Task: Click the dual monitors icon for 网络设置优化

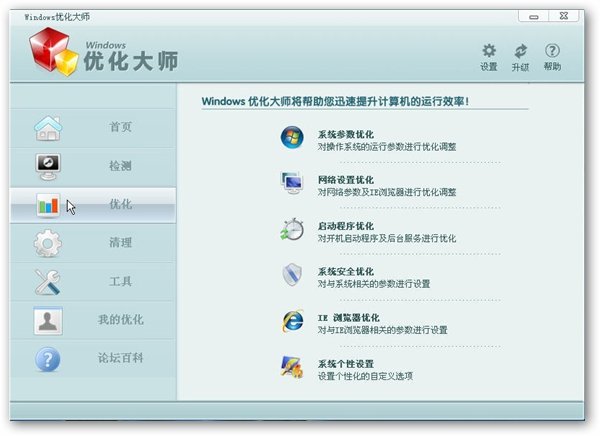Action: click(x=292, y=183)
